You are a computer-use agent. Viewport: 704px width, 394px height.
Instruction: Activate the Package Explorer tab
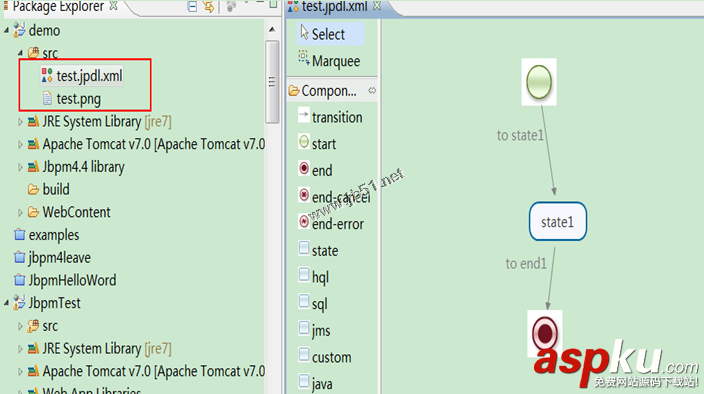[x=58, y=6]
